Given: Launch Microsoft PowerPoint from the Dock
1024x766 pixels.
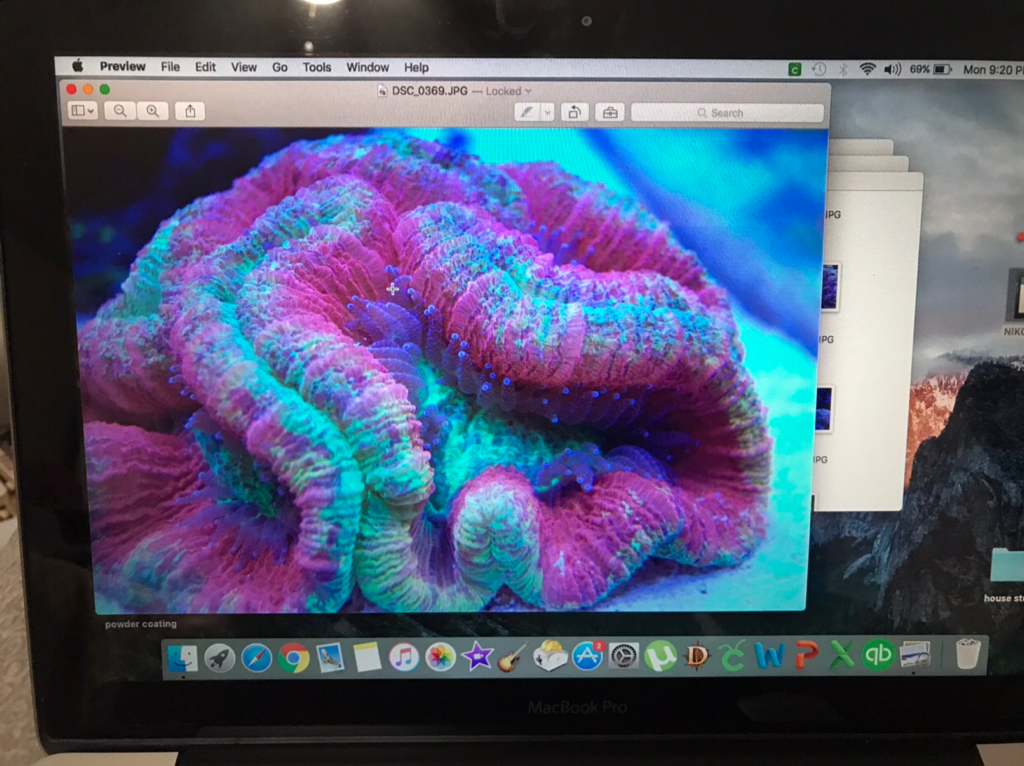Looking at the screenshot, I should tap(807, 655).
